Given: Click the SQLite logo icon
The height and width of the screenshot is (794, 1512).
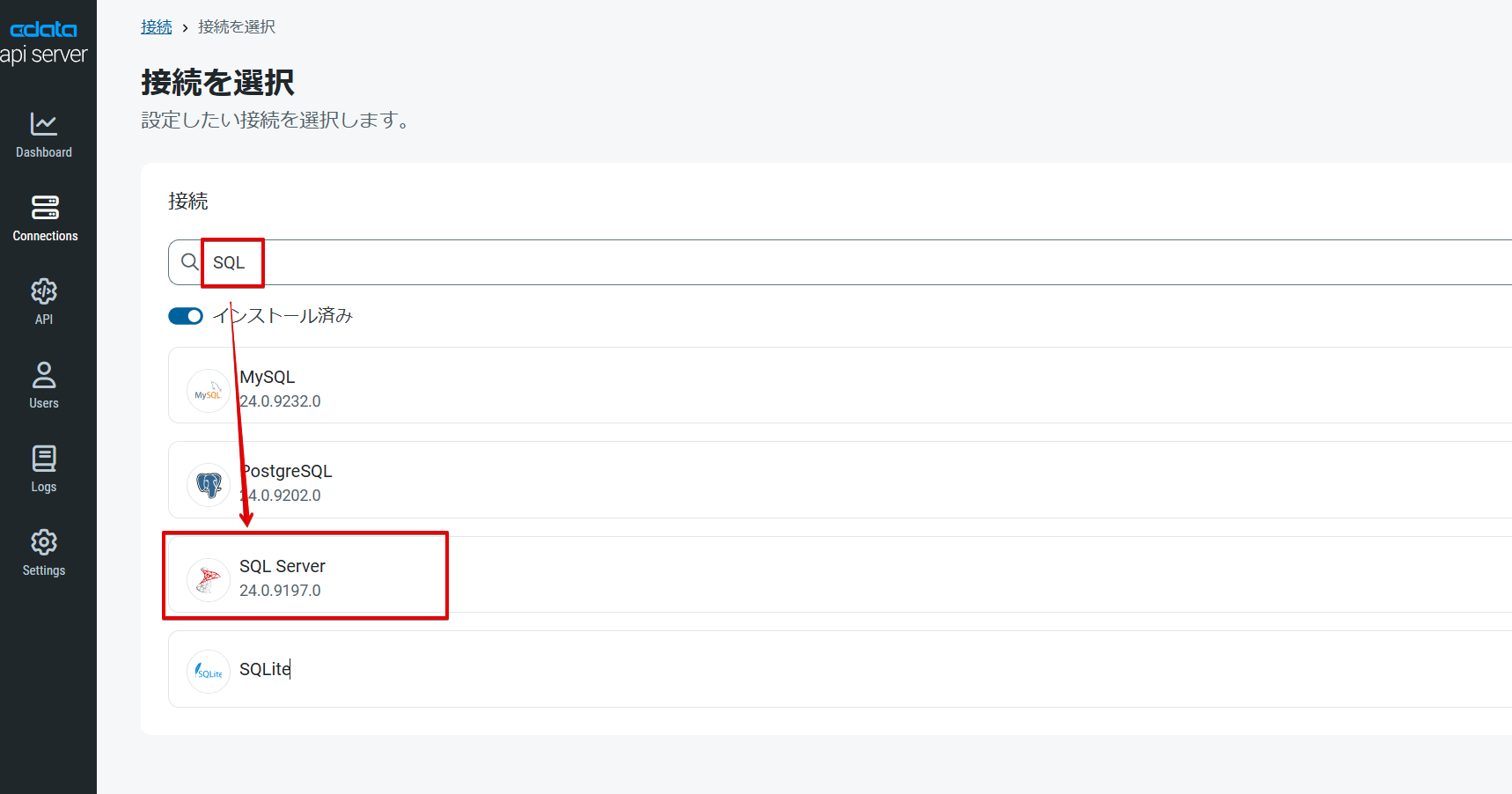Looking at the screenshot, I should [209, 672].
